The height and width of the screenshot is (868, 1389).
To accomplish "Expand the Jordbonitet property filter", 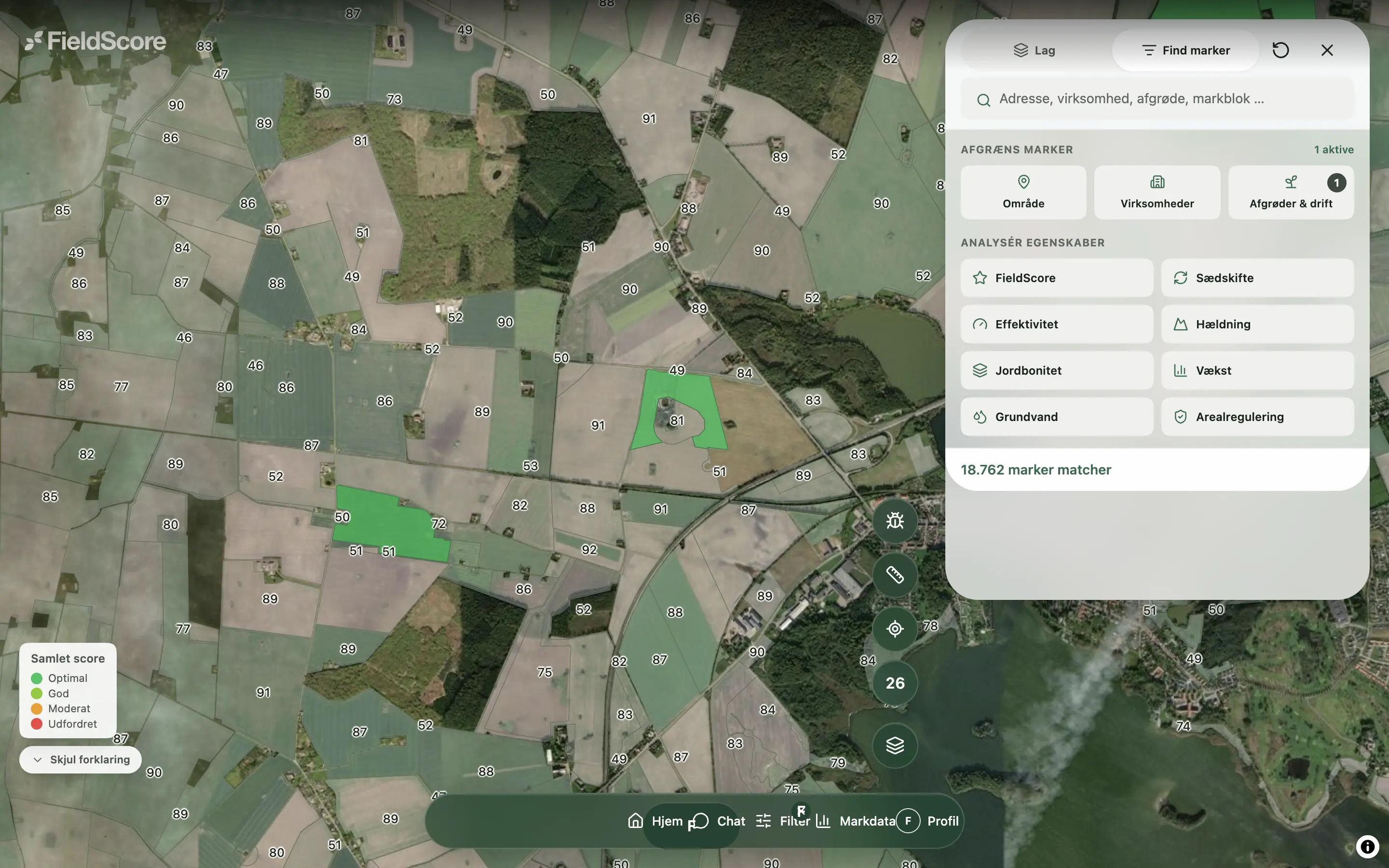I will click(x=1057, y=370).
